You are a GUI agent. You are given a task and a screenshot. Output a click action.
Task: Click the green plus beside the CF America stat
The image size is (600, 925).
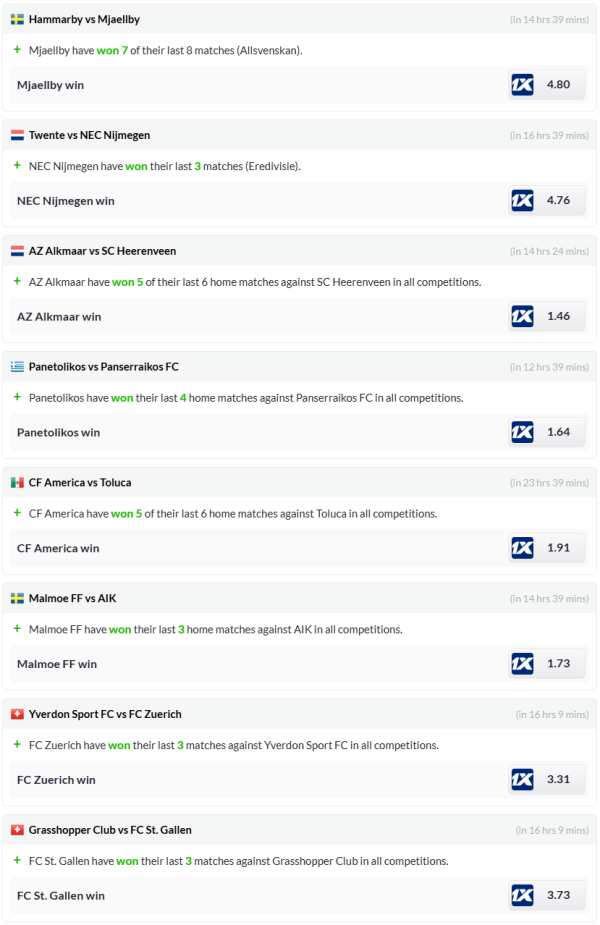pyautogui.click(x=17, y=513)
